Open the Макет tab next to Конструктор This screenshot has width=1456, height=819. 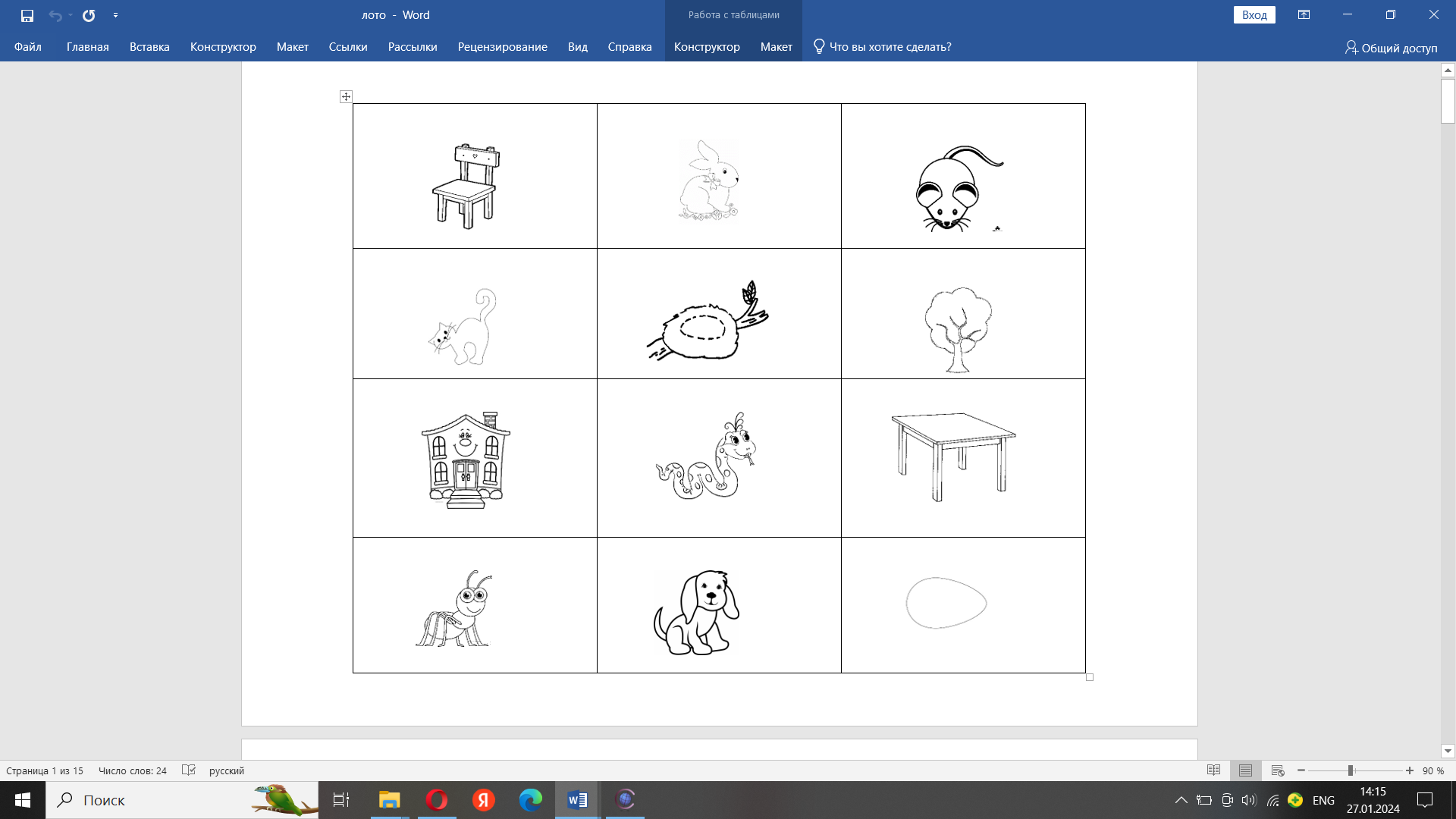pos(292,47)
